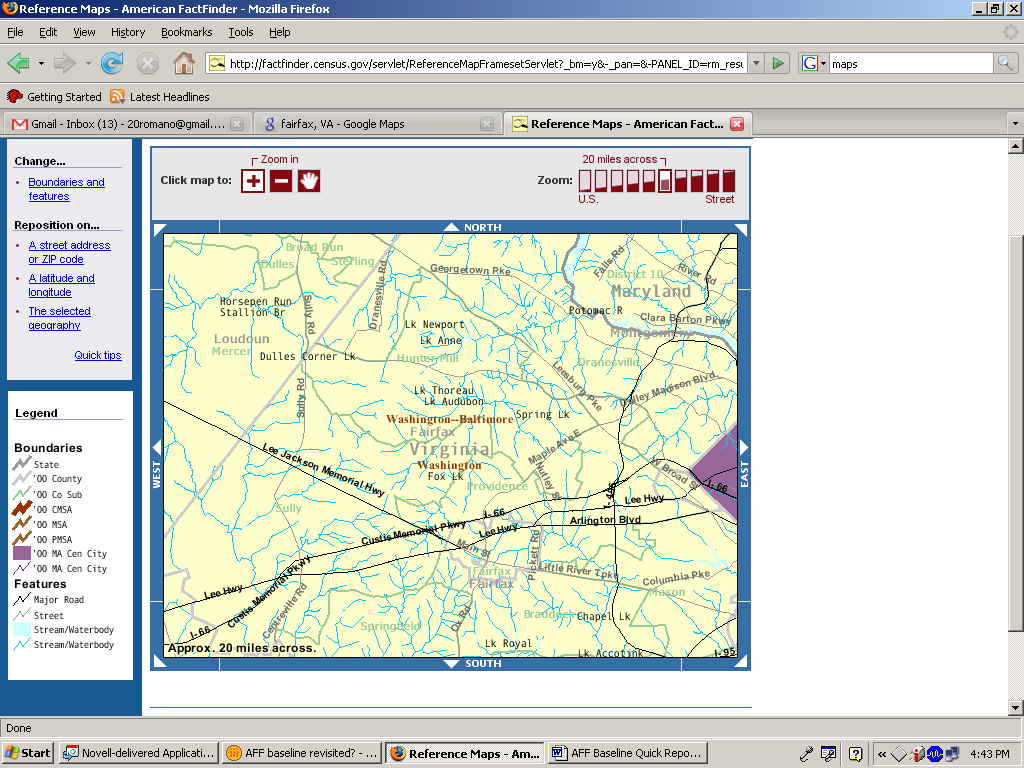Click A street address or ZIP code link
The height and width of the screenshot is (768, 1024).
click(69, 252)
